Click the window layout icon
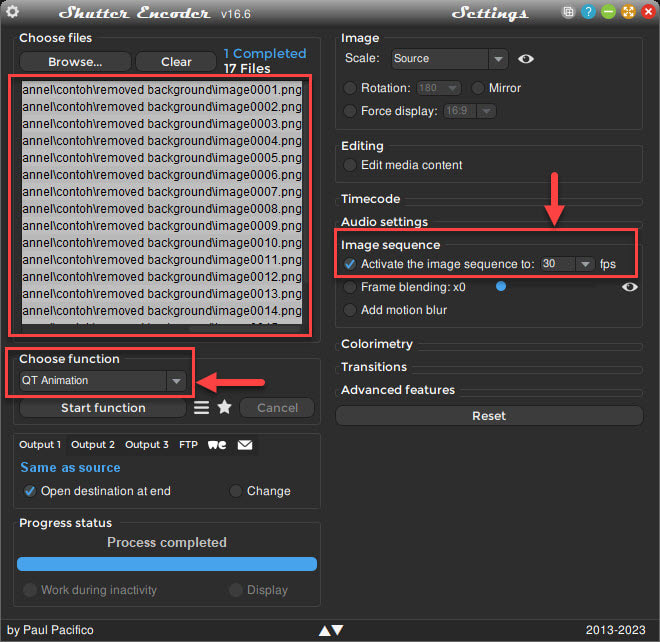This screenshot has height=642, width=660. (x=568, y=12)
